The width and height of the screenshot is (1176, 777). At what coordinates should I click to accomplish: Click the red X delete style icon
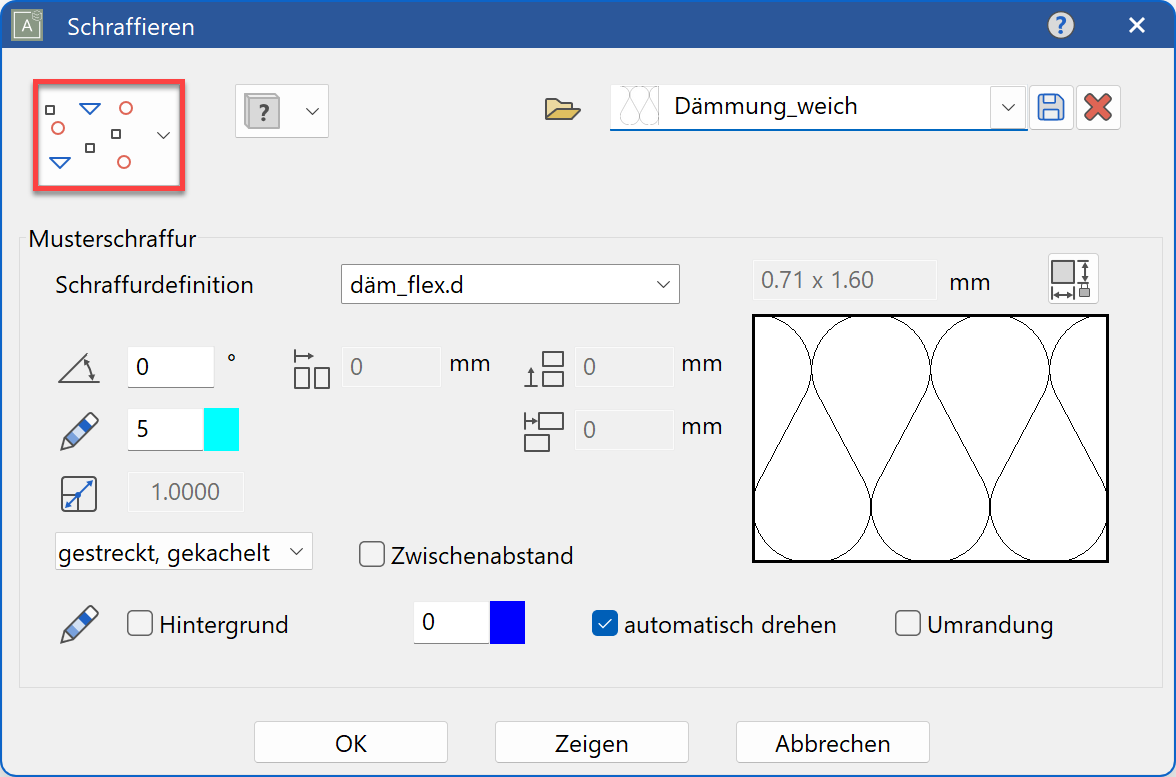(x=1098, y=107)
